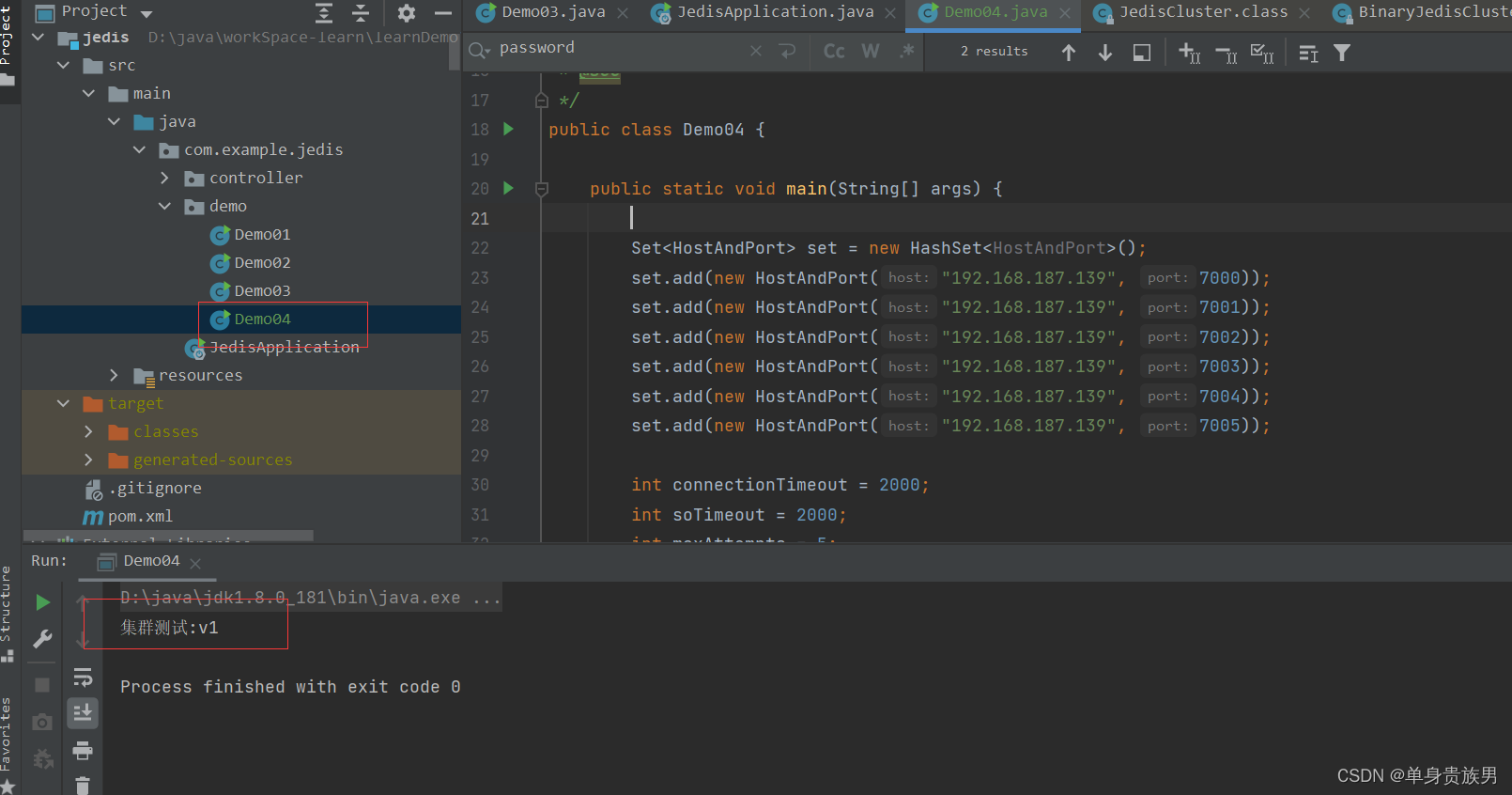Expand all in Project panel toolbar
The width and height of the screenshot is (1512, 795).
coord(324,12)
